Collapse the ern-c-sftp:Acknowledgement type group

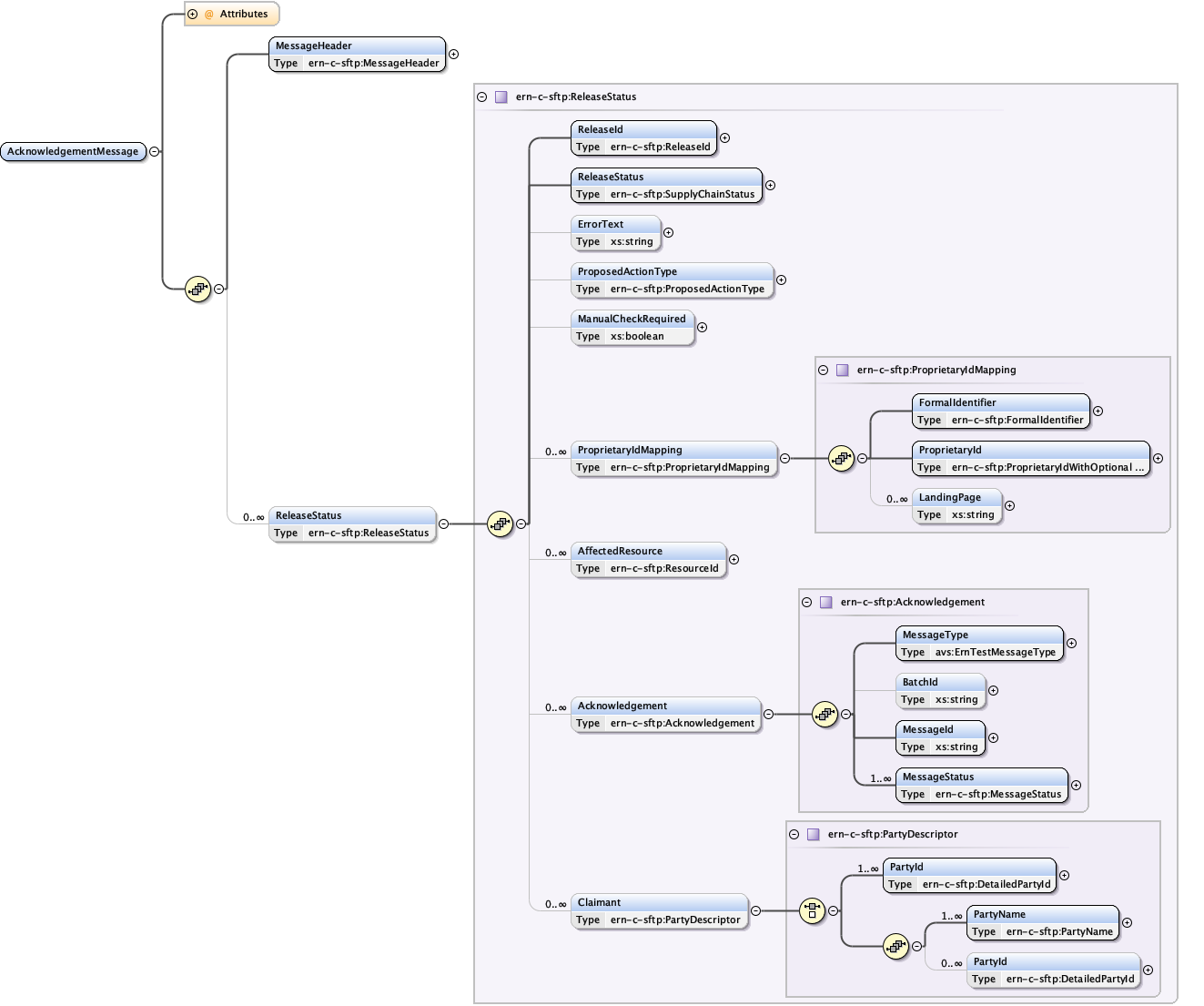(x=806, y=602)
